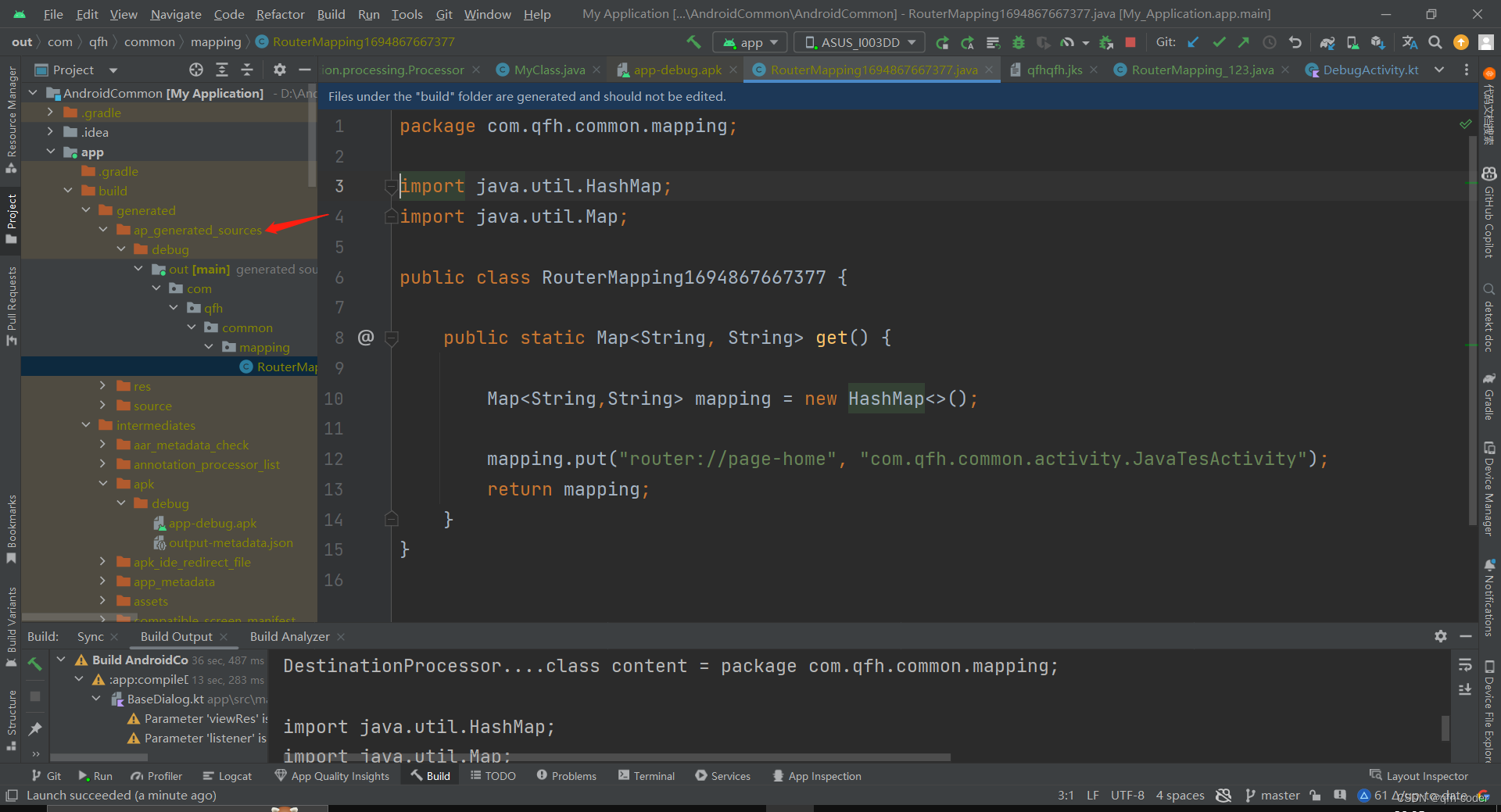The height and width of the screenshot is (812, 1501).
Task: Switch to RouterMapping_123.java editor tab
Action: [x=1202, y=70]
